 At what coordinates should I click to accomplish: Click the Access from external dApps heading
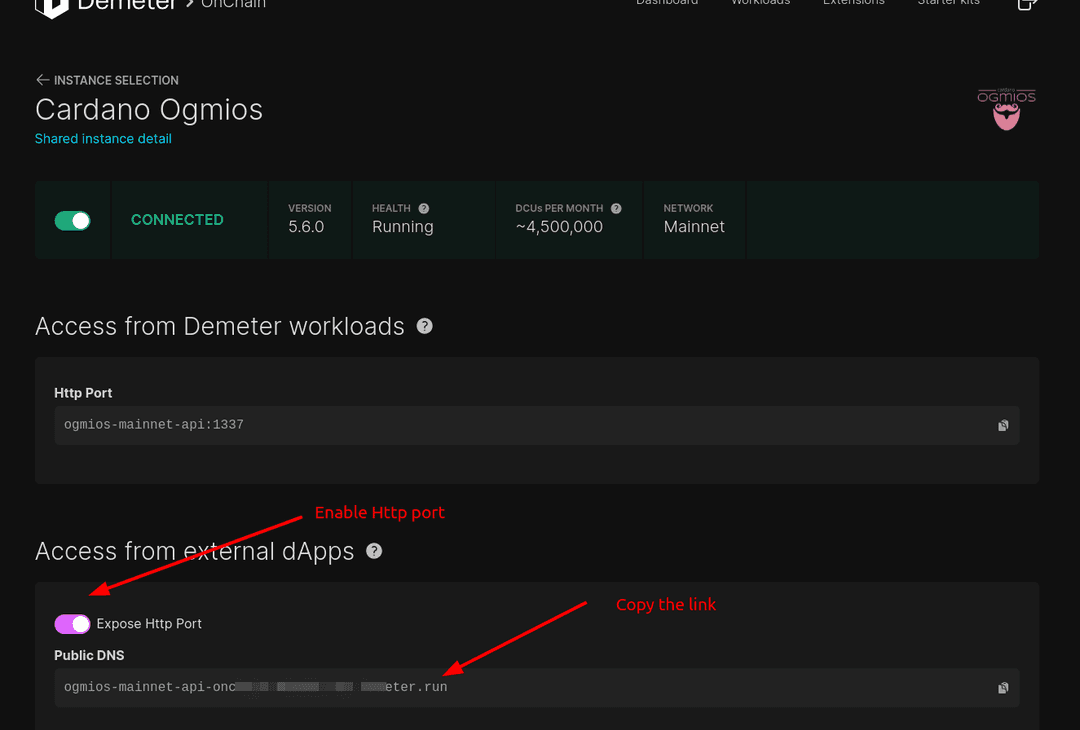pos(194,552)
